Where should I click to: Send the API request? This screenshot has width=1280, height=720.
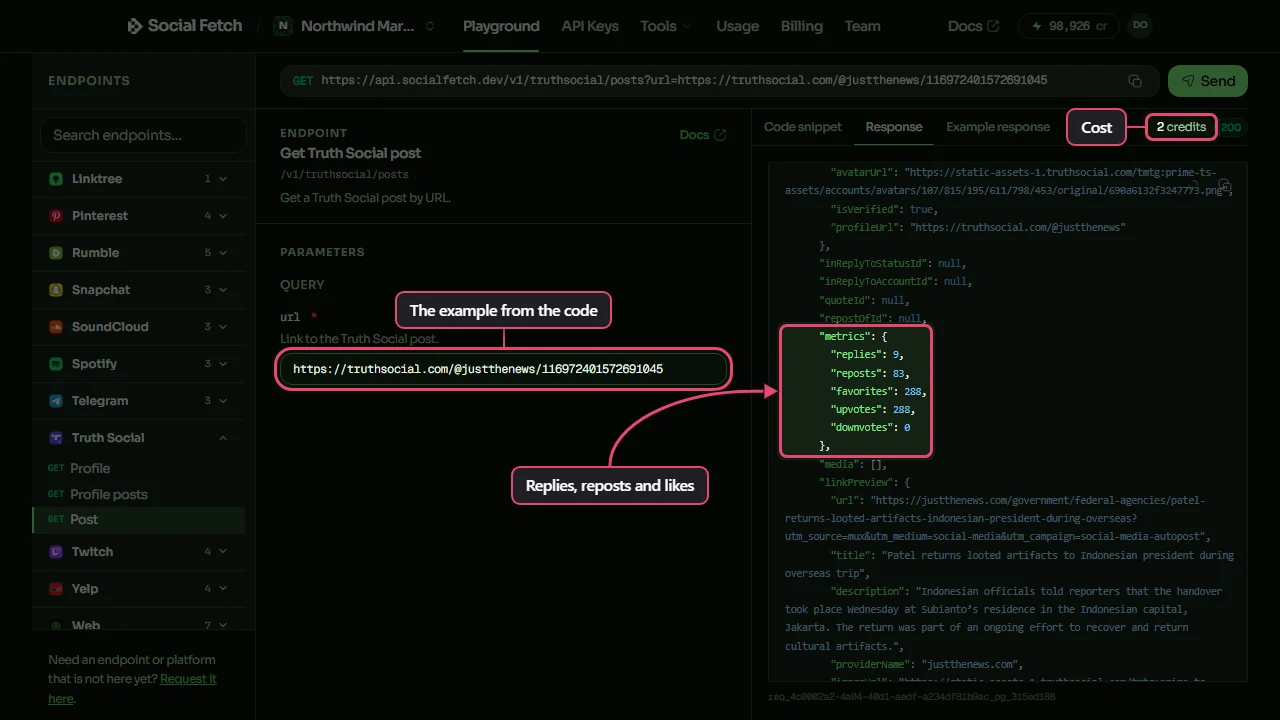coord(1208,81)
